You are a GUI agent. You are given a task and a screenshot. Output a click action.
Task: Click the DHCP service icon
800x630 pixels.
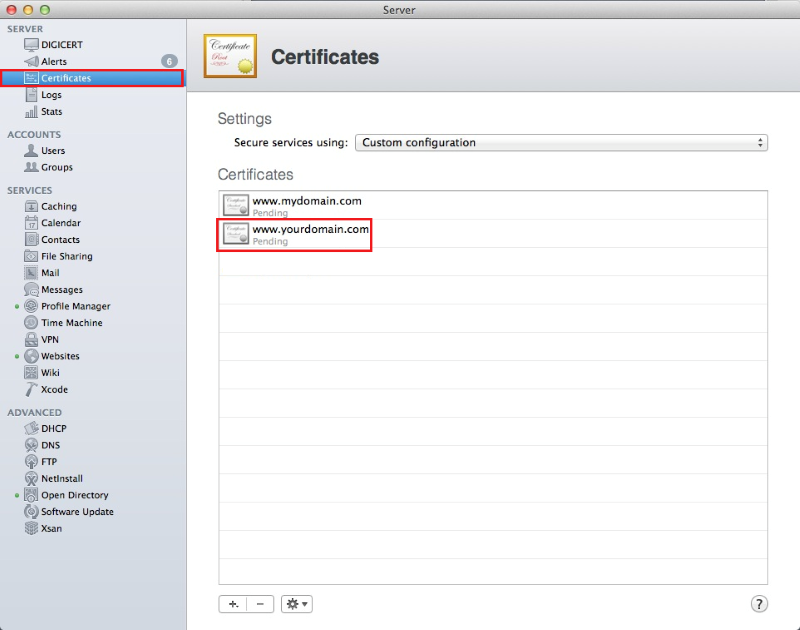(31, 429)
